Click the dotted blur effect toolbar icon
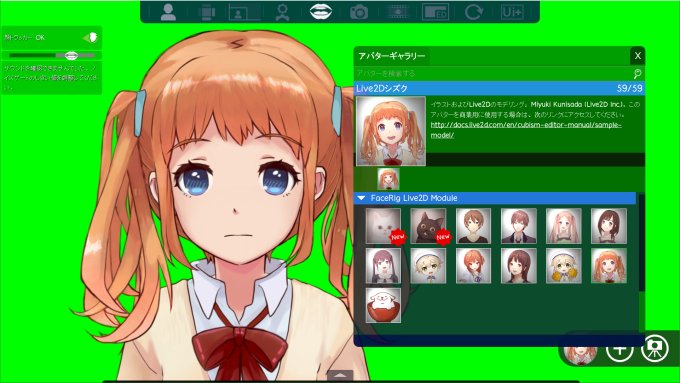This screenshot has height=383, width=680. (x=397, y=12)
